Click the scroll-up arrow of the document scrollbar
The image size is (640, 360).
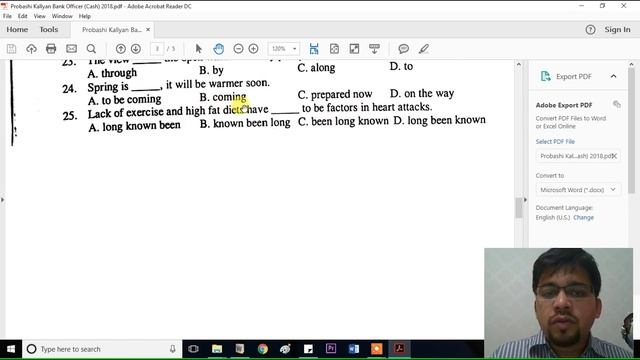coord(519,64)
